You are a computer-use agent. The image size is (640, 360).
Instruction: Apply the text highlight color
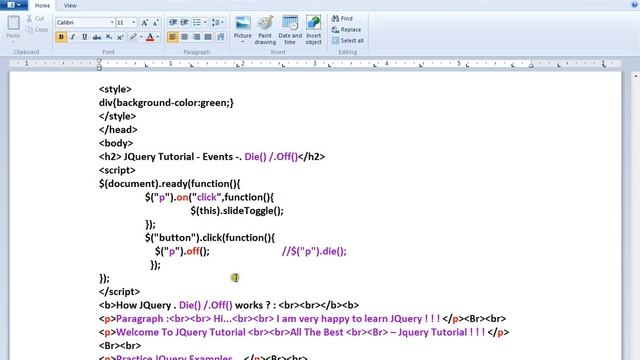(x=133, y=37)
